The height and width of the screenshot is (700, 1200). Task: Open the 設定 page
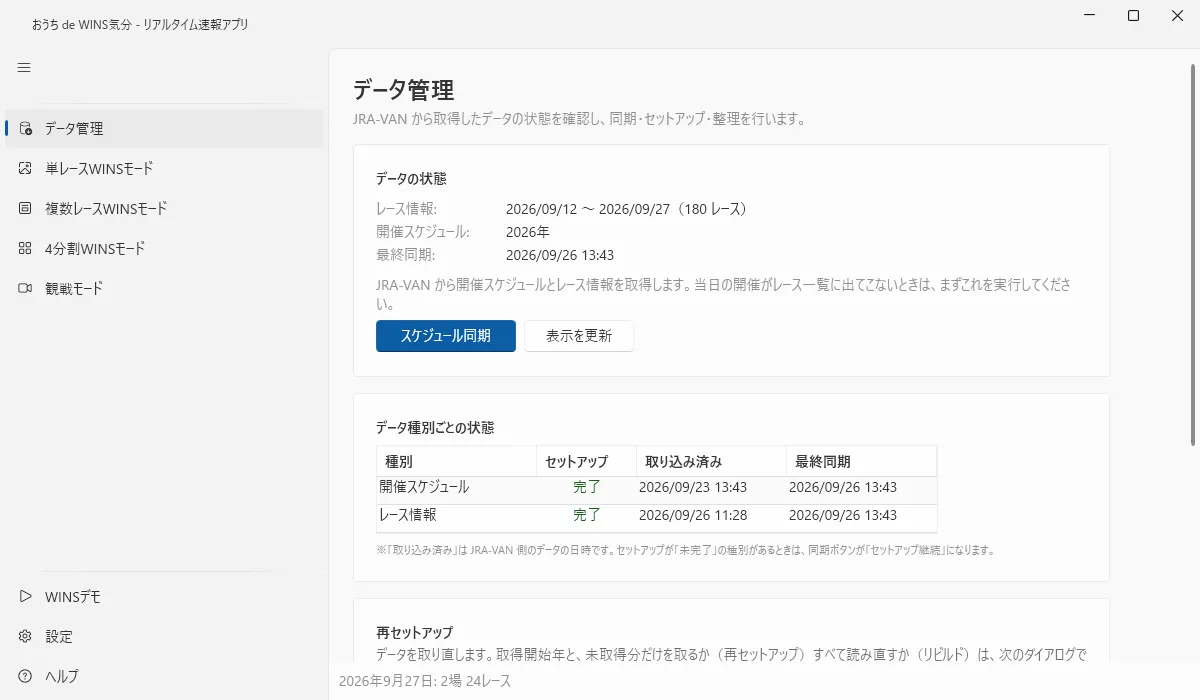(x=164, y=637)
